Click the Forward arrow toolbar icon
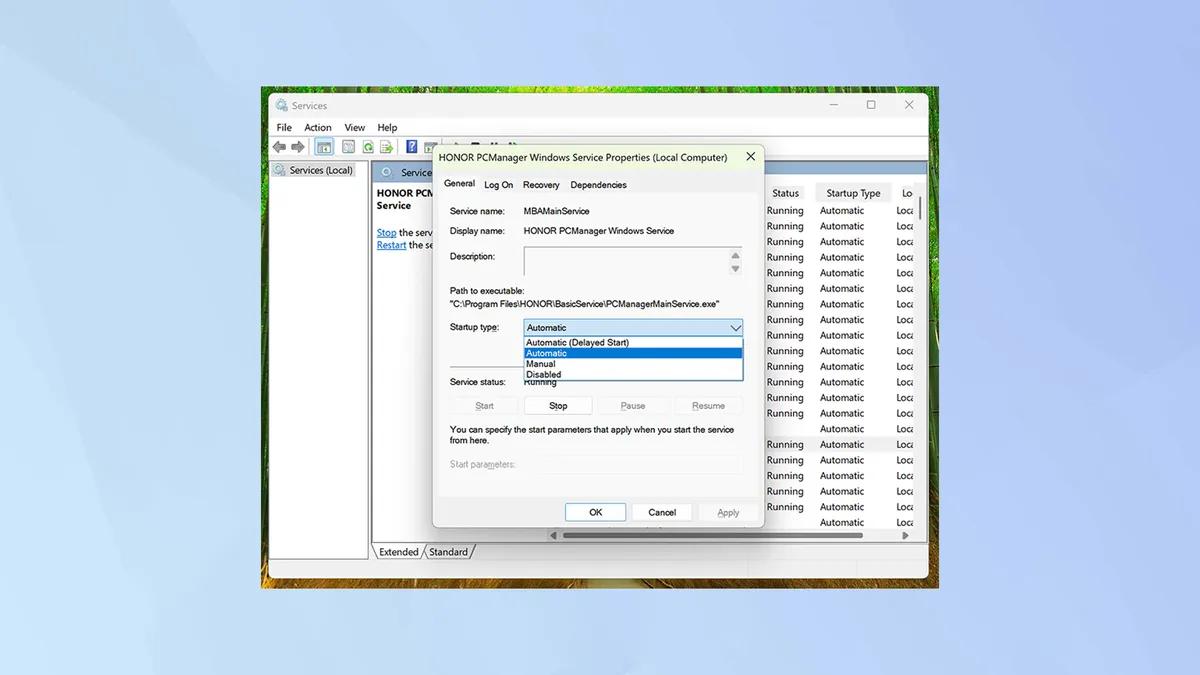The width and height of the screenshot is (1200, 675). pos(298,147)
